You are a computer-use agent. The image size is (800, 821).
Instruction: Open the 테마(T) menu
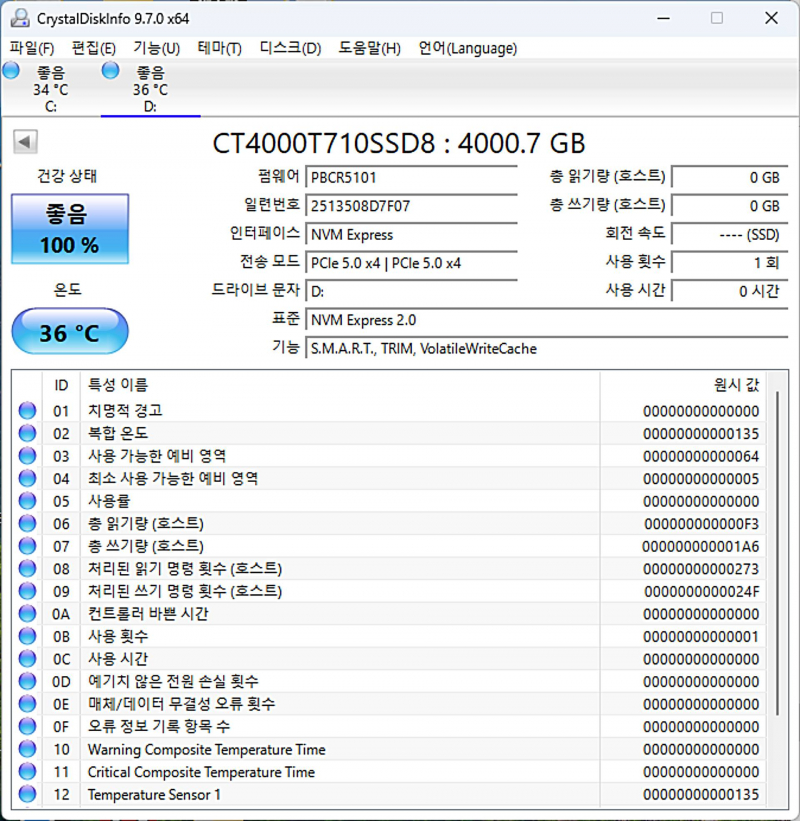tap(219, 48)
